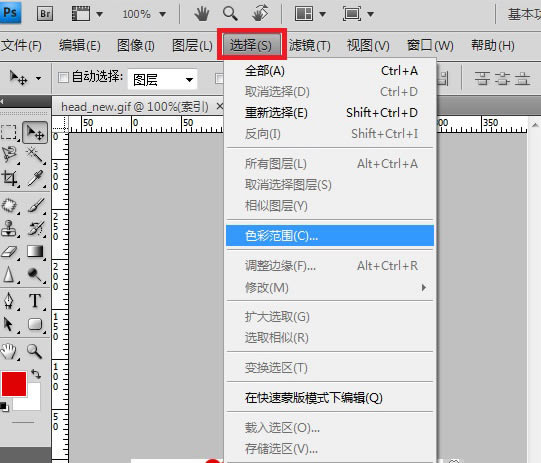
Task: Open the 文件(F) menu
Action: point(21,46)
